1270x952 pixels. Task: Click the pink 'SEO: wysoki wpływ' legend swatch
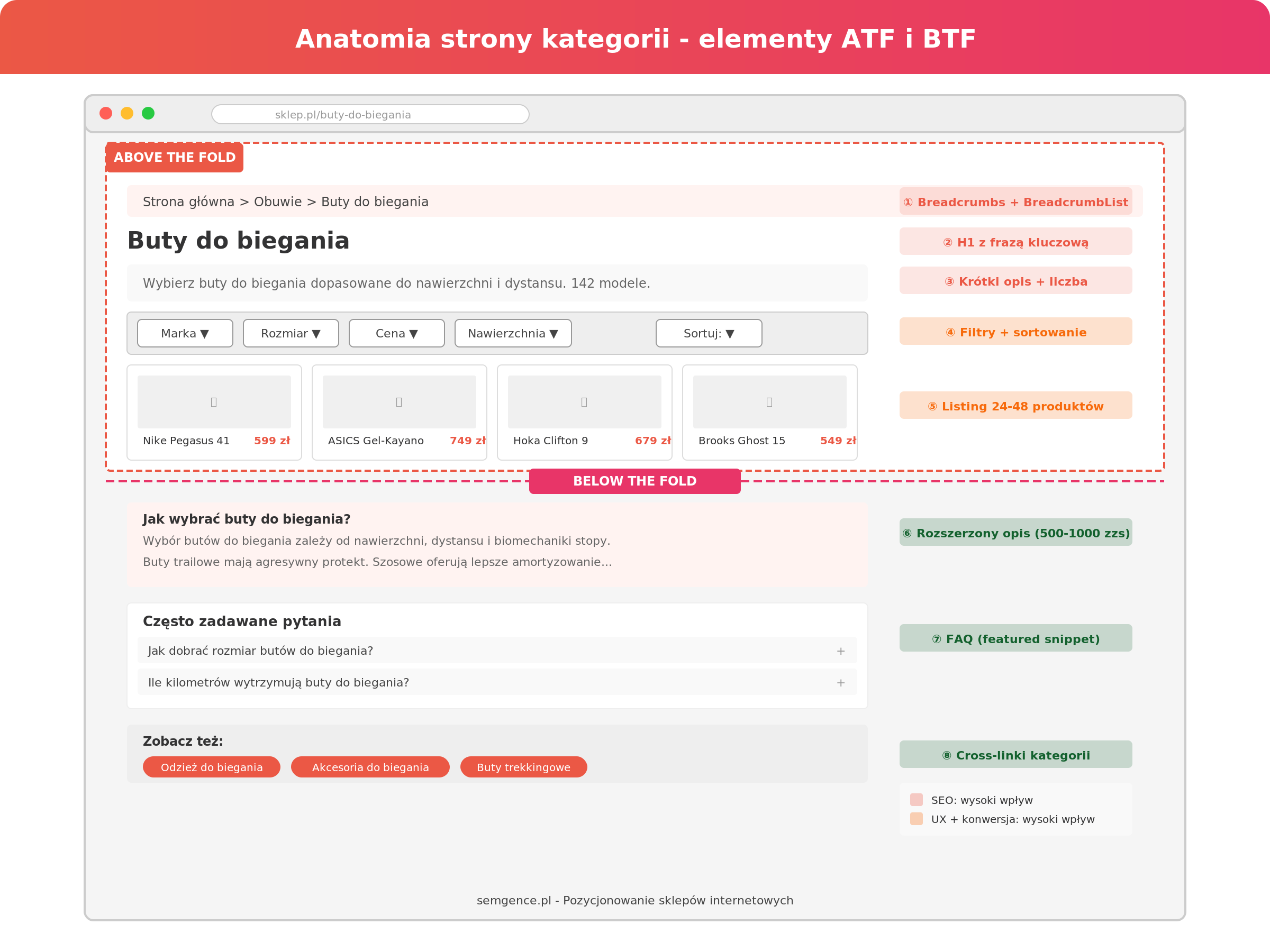tap(917, 800)
